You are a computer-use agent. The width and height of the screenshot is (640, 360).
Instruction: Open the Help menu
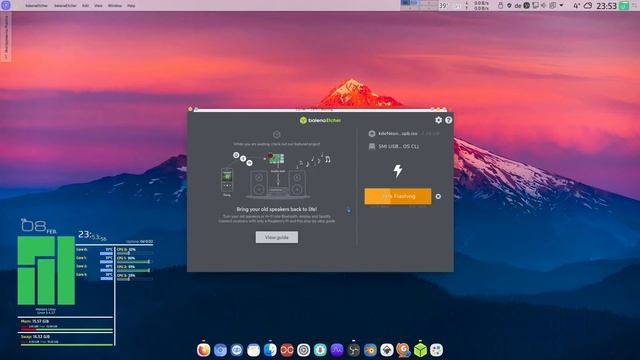pyautogui.click(x=131, y=6)
